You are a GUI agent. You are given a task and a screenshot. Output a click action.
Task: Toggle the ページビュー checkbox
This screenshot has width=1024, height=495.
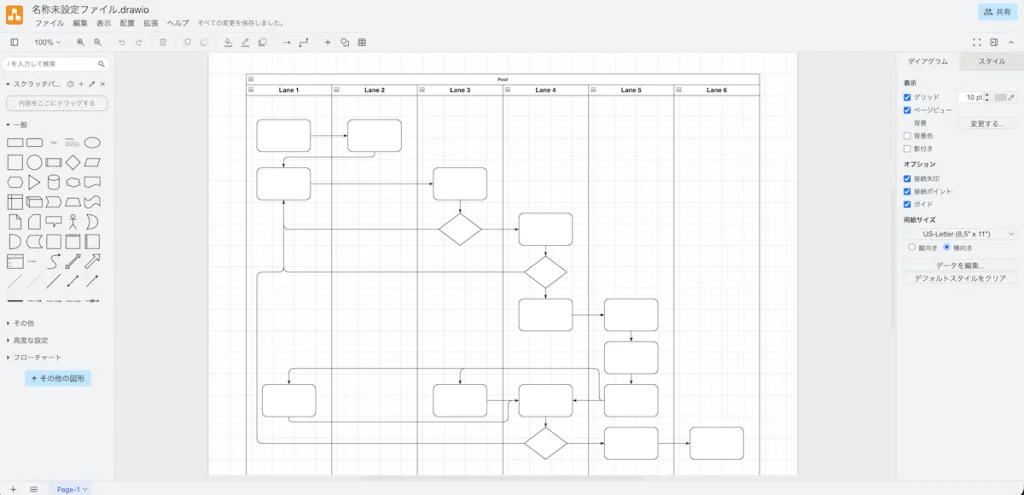click(907, 110)
